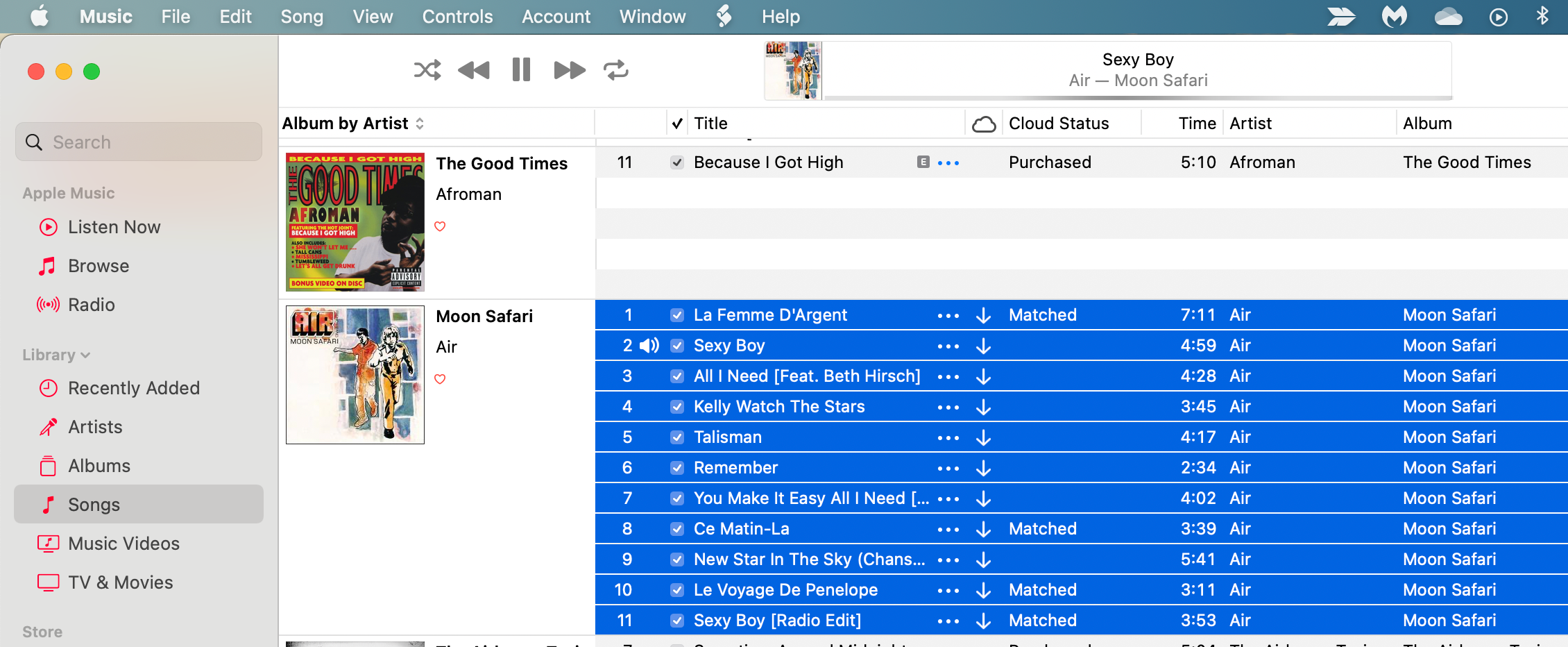Open the Apple menu
Image resolution: width=1568 pixels, height=647 pixels.
(x=40, y=16)
